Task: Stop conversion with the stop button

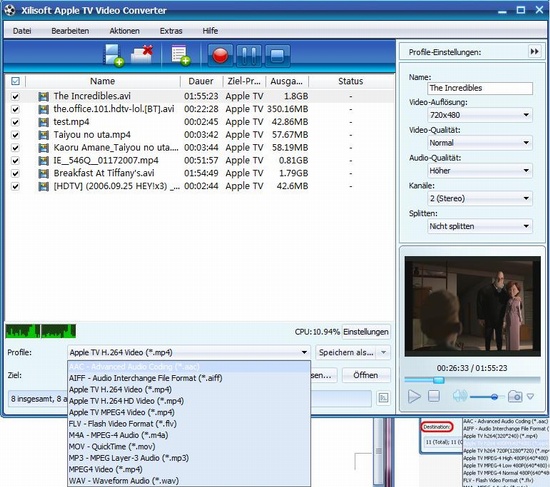Action: 277,56
